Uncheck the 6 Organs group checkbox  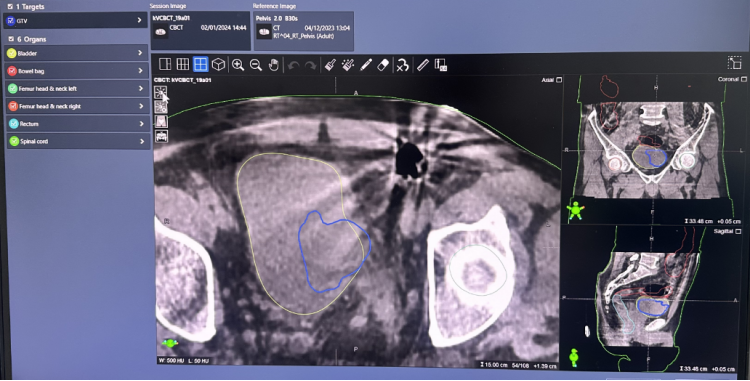tap(11, 39)
